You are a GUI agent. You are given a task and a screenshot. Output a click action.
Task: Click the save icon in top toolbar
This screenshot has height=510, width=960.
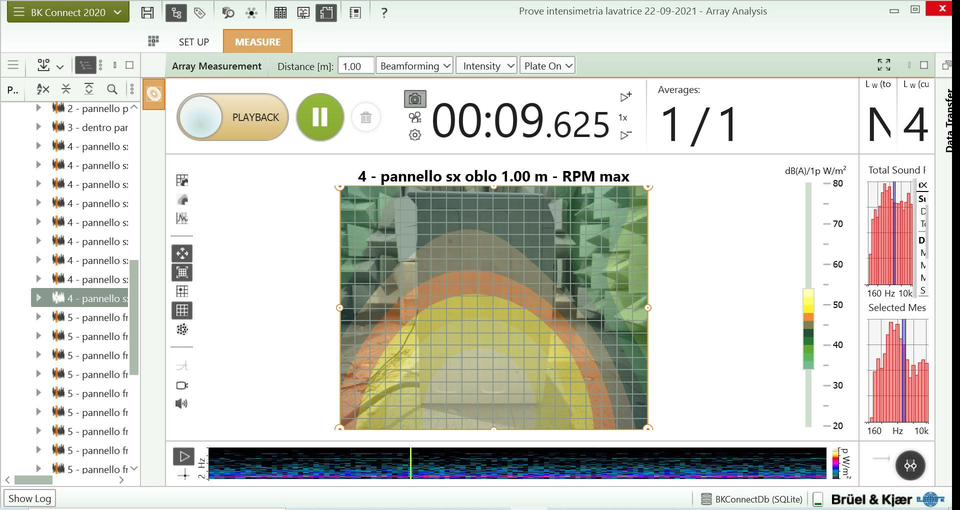(148, 13)
